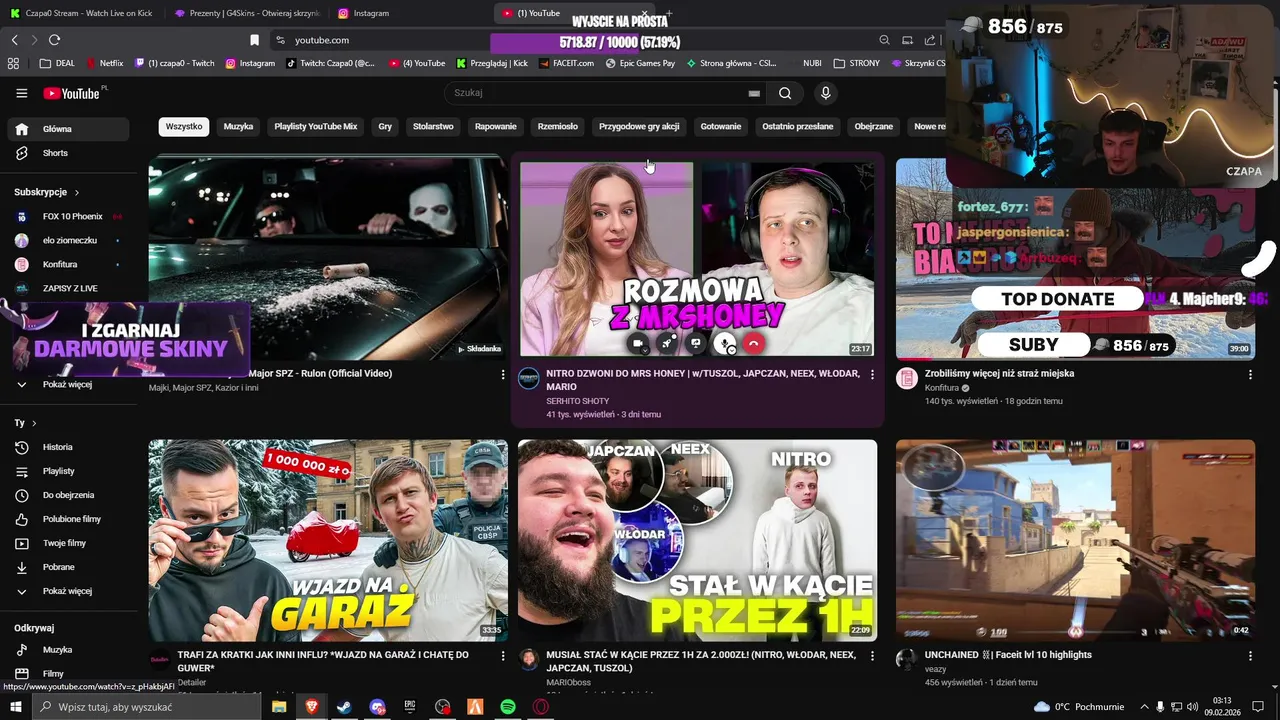
Task: Click Windows taskbar search box
Action: pyautogui.click(x=148, y=707)
